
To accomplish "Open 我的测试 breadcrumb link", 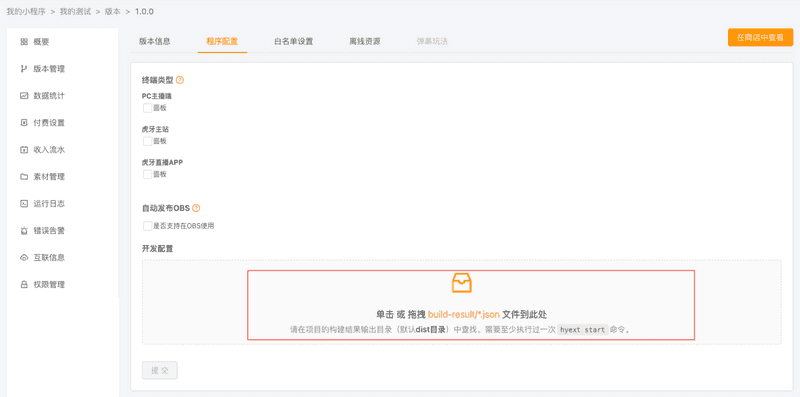I will tap(75, 11).
